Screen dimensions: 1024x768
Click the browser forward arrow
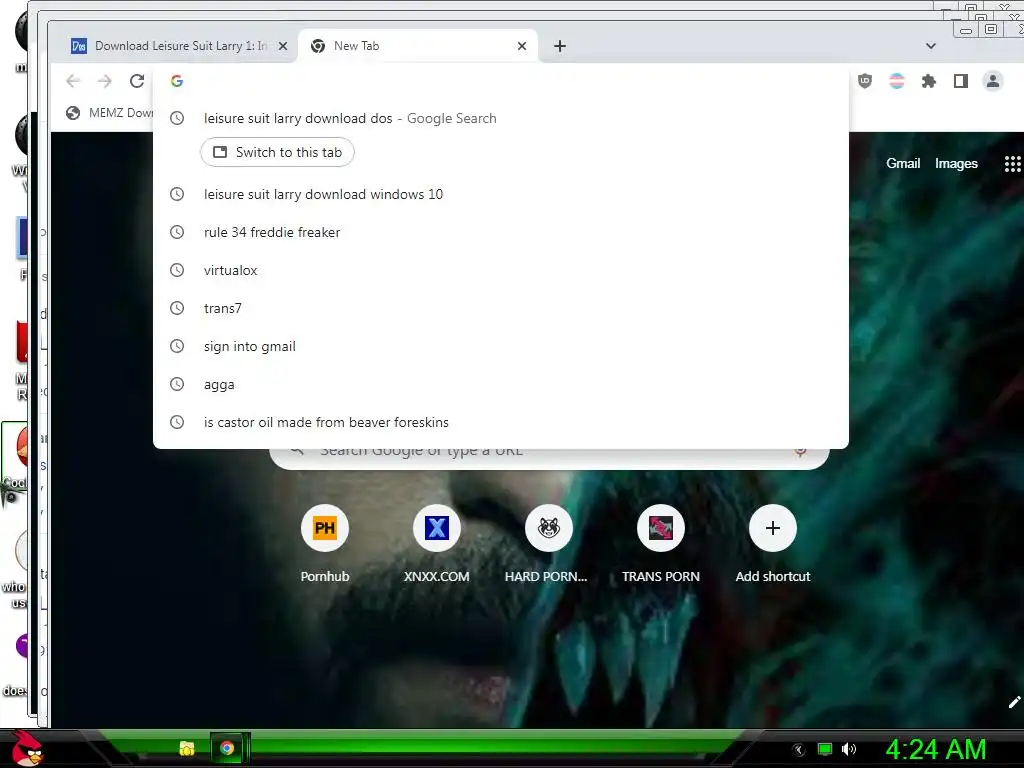coord(104,81)
